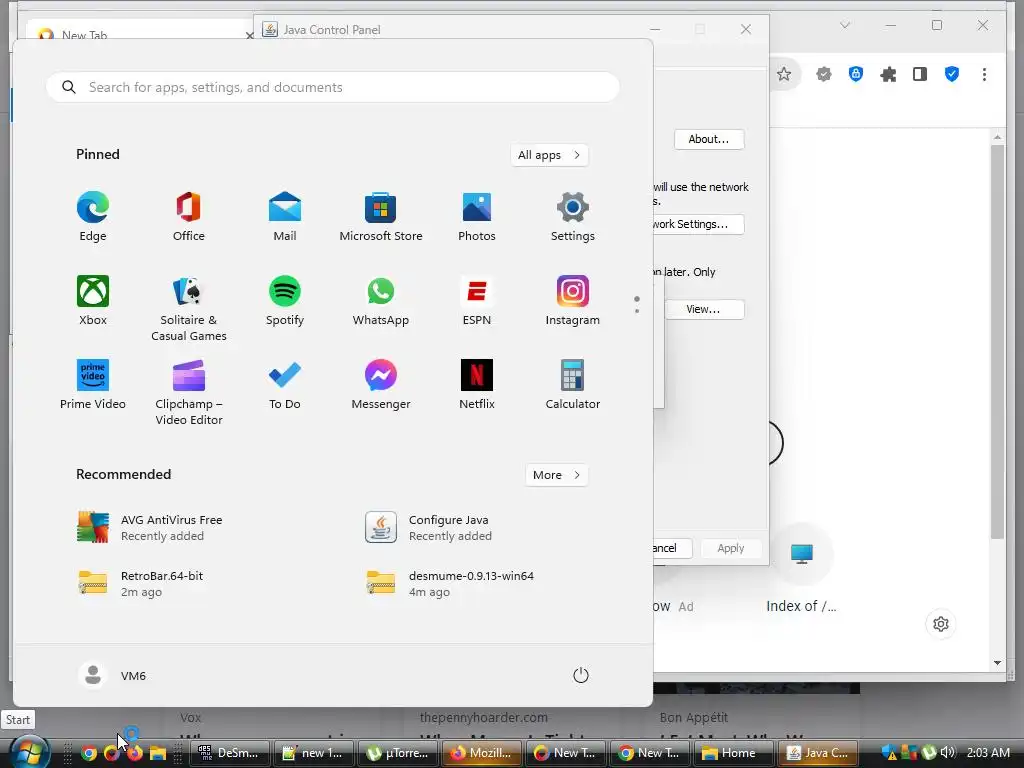The width and height of the screenshot is (1024, 768).
Task: Switch to Java Control Panel taskbar button
Action: 818,753
